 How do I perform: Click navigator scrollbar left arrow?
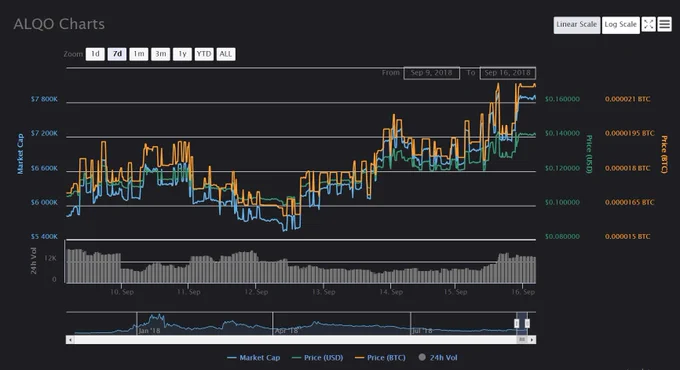click(x=70, y=340)
